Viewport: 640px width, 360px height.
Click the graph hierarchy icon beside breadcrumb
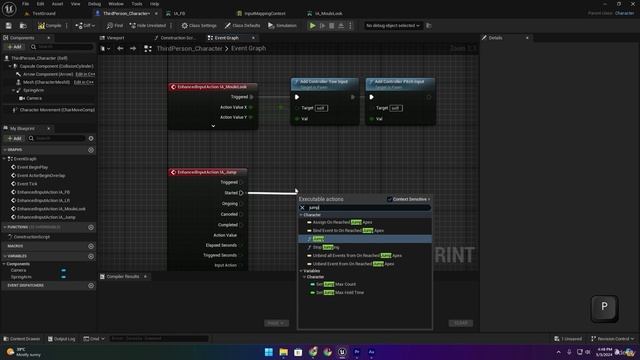(148, 49)
